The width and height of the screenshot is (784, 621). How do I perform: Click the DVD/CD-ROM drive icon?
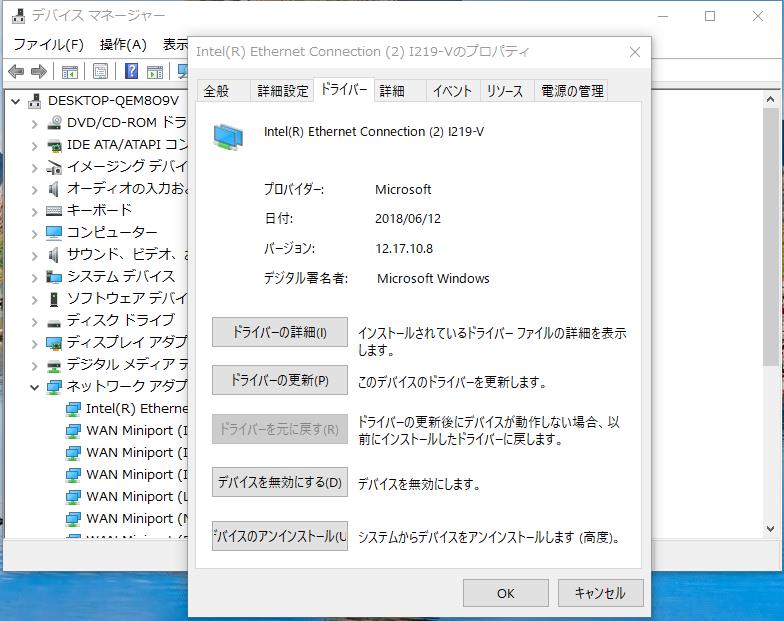[x=54, y=122]
